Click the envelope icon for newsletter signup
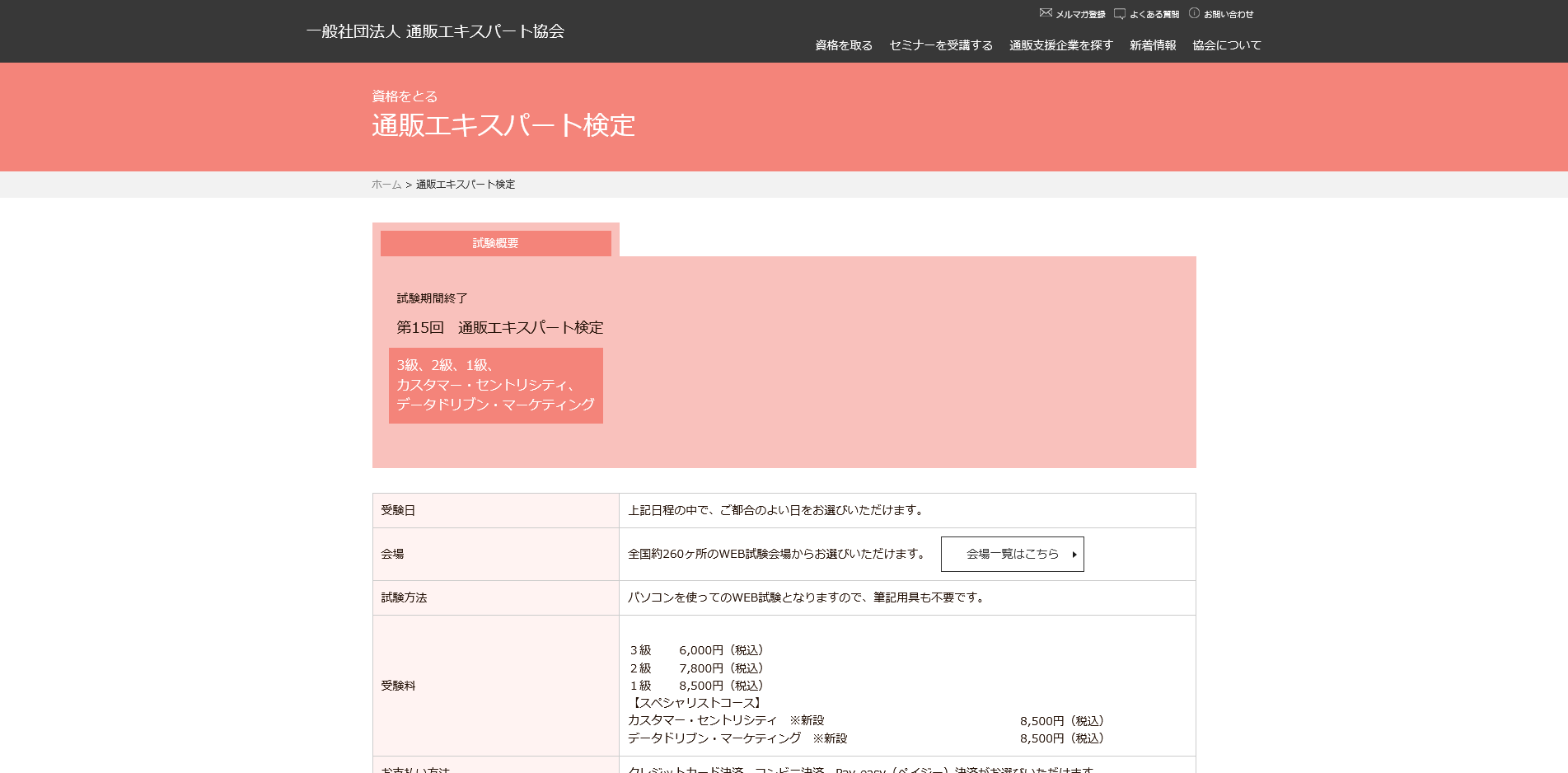This screenshot has height=773, width=1568. point(1046,13)
